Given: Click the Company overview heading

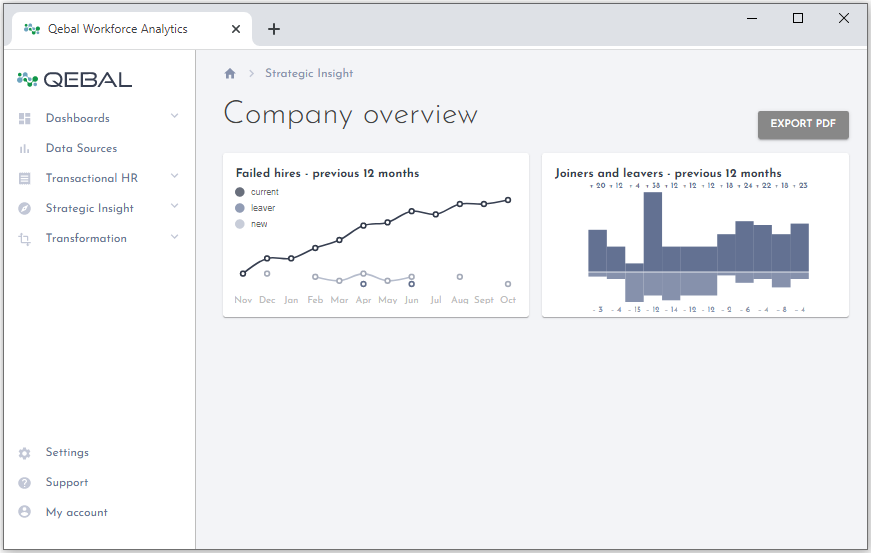Looking at the screenshot, I should tap(350, 114).
